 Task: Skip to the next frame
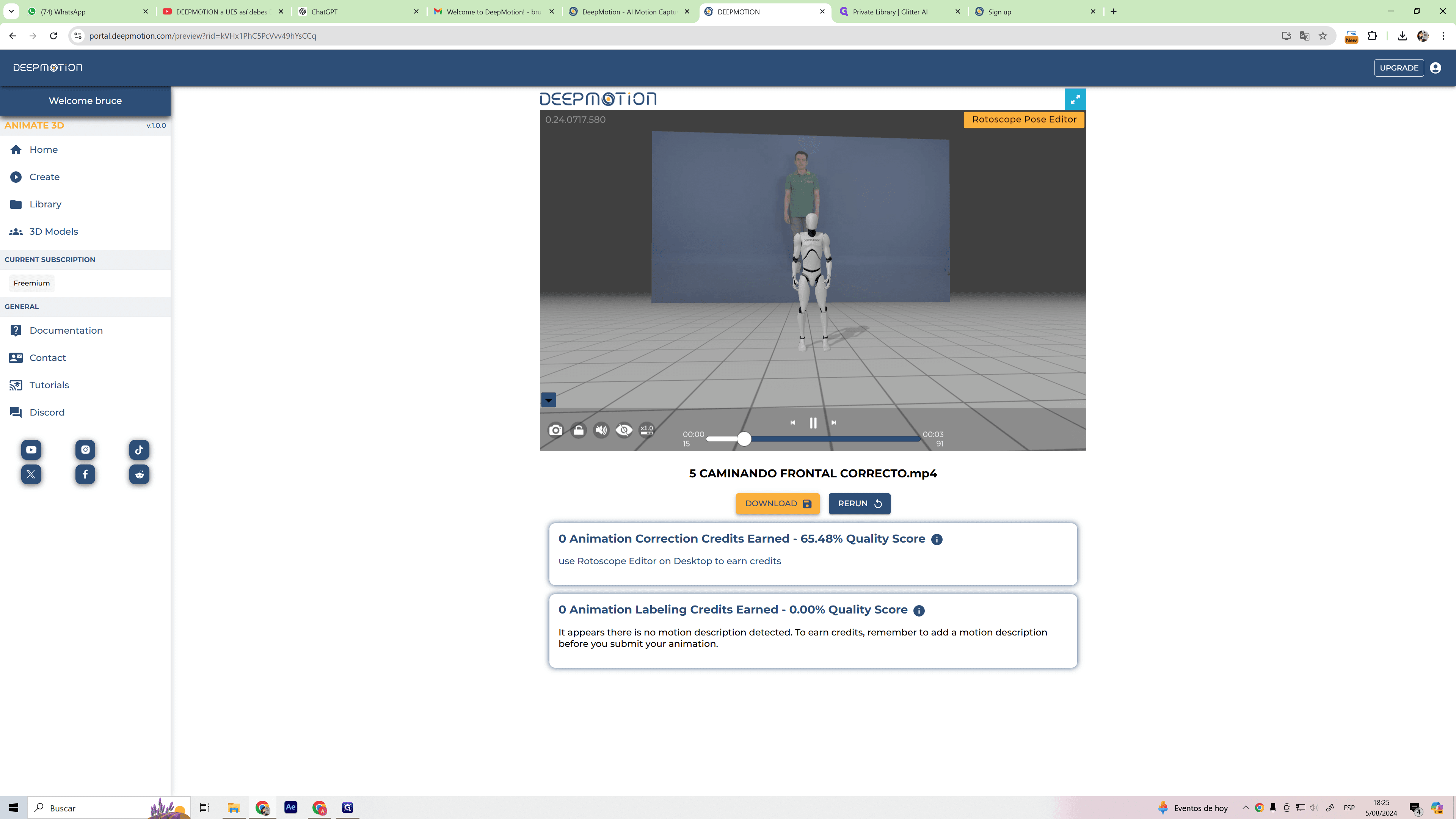833,423
